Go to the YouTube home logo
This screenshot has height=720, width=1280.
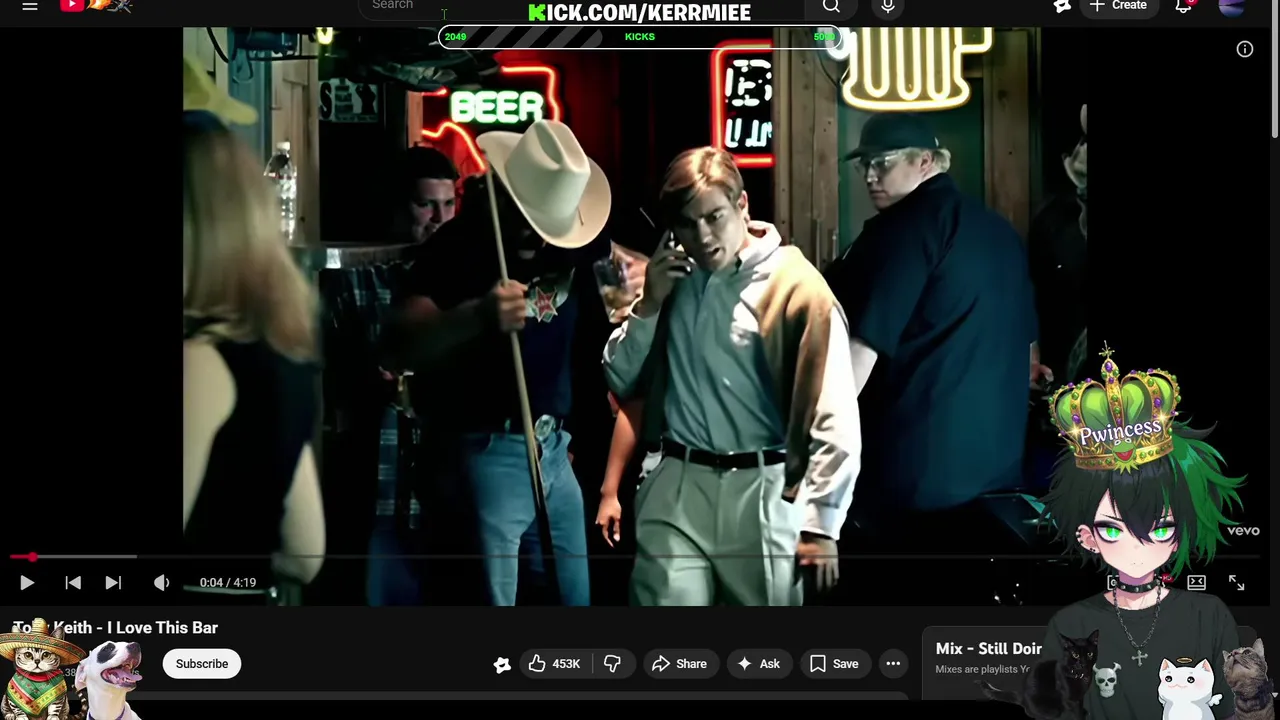[96, 5]
